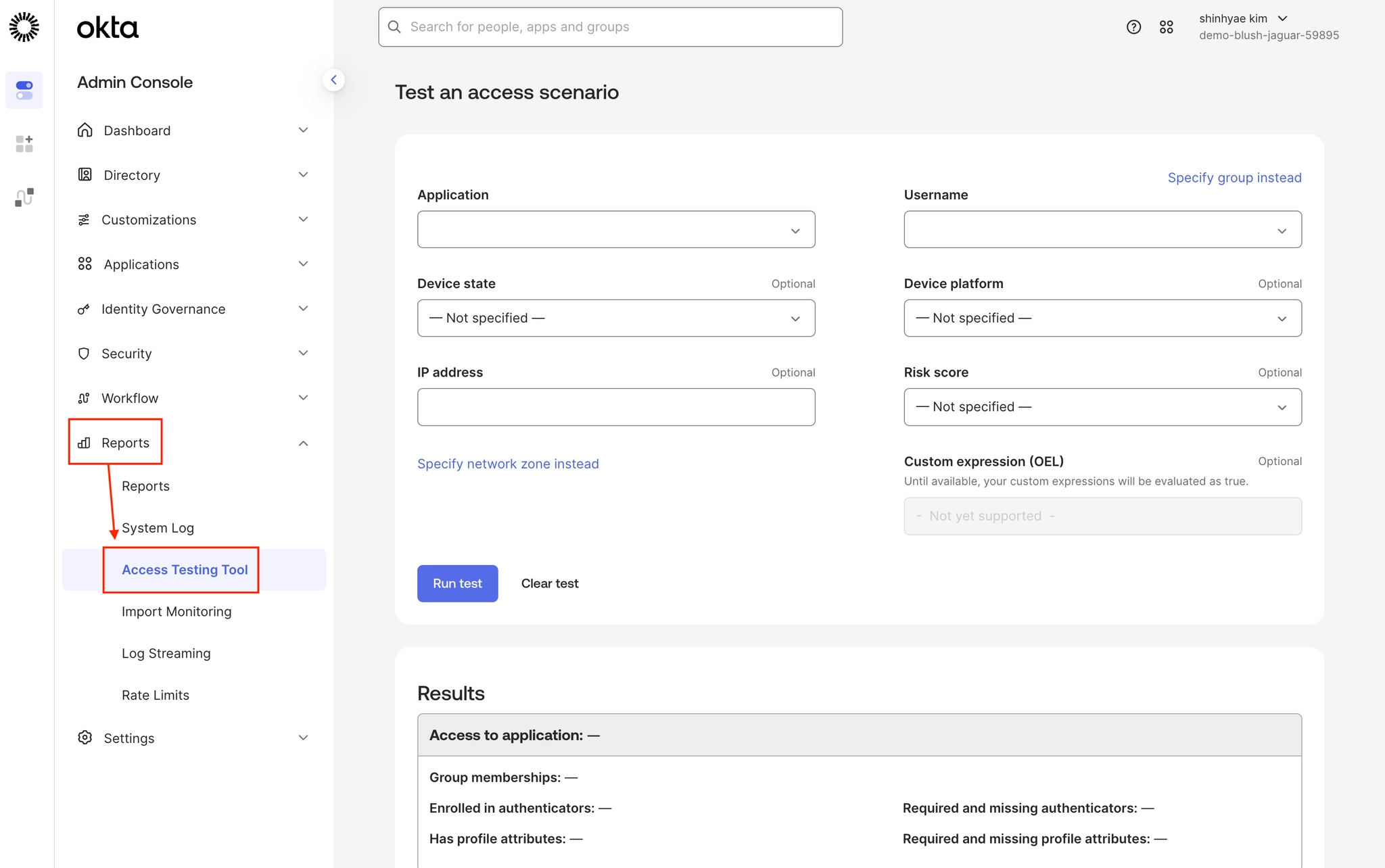Open System Log under Reports
The image size is (1385, 868).
click(158, 528)
